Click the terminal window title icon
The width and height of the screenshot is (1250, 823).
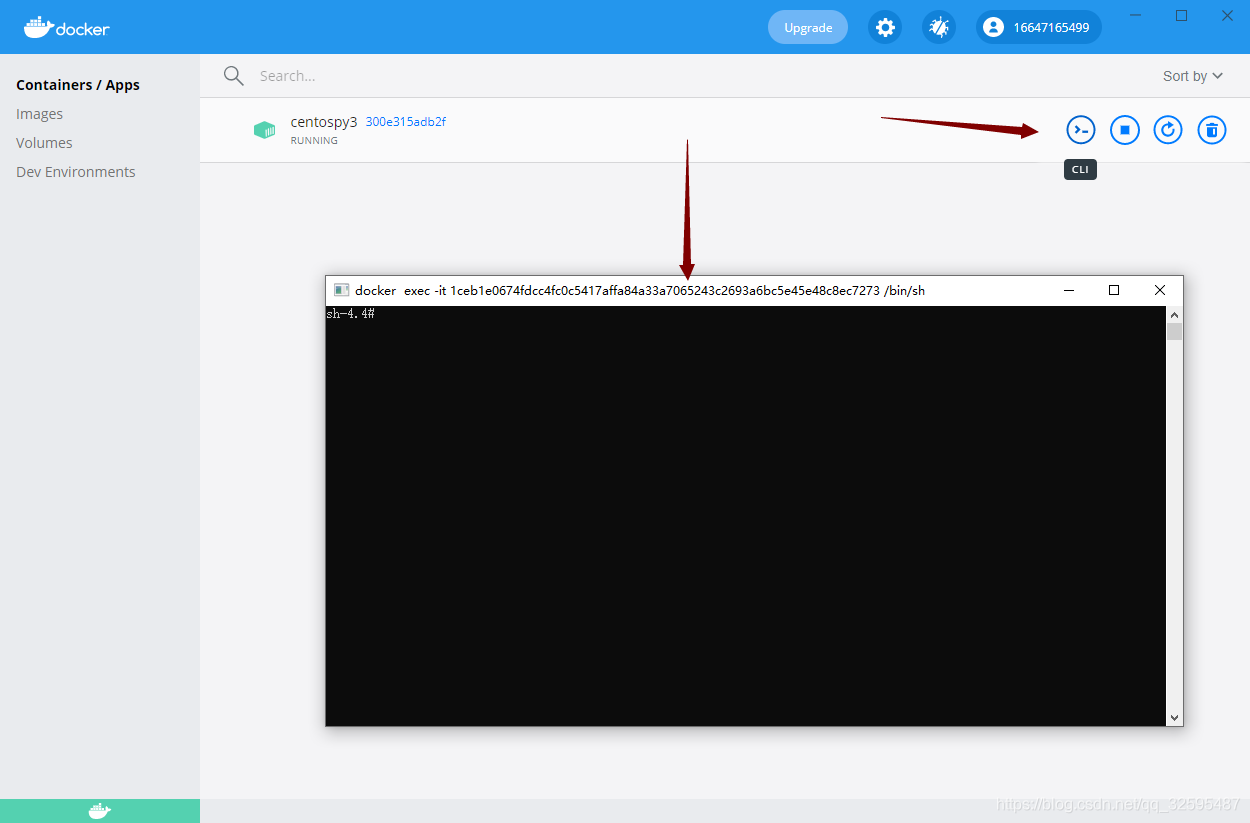(x=341, y=290)
